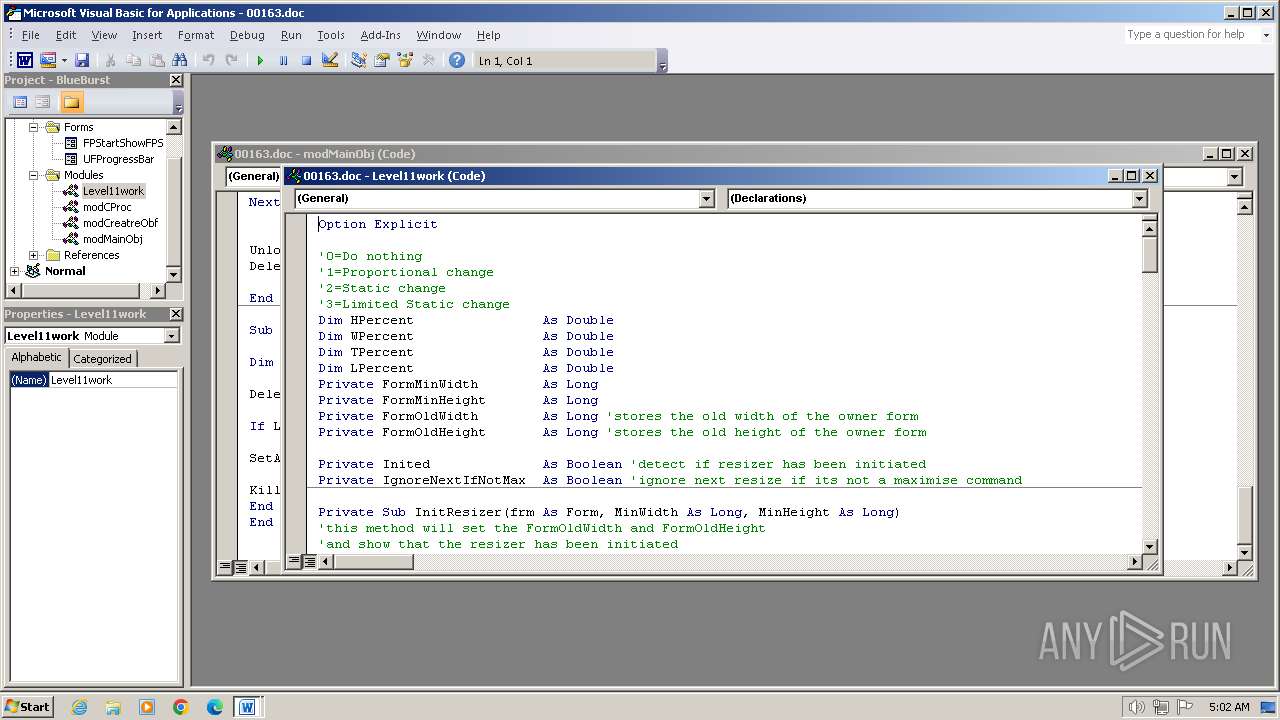Open the Insert object dropdown arrow

pos(64,61)
